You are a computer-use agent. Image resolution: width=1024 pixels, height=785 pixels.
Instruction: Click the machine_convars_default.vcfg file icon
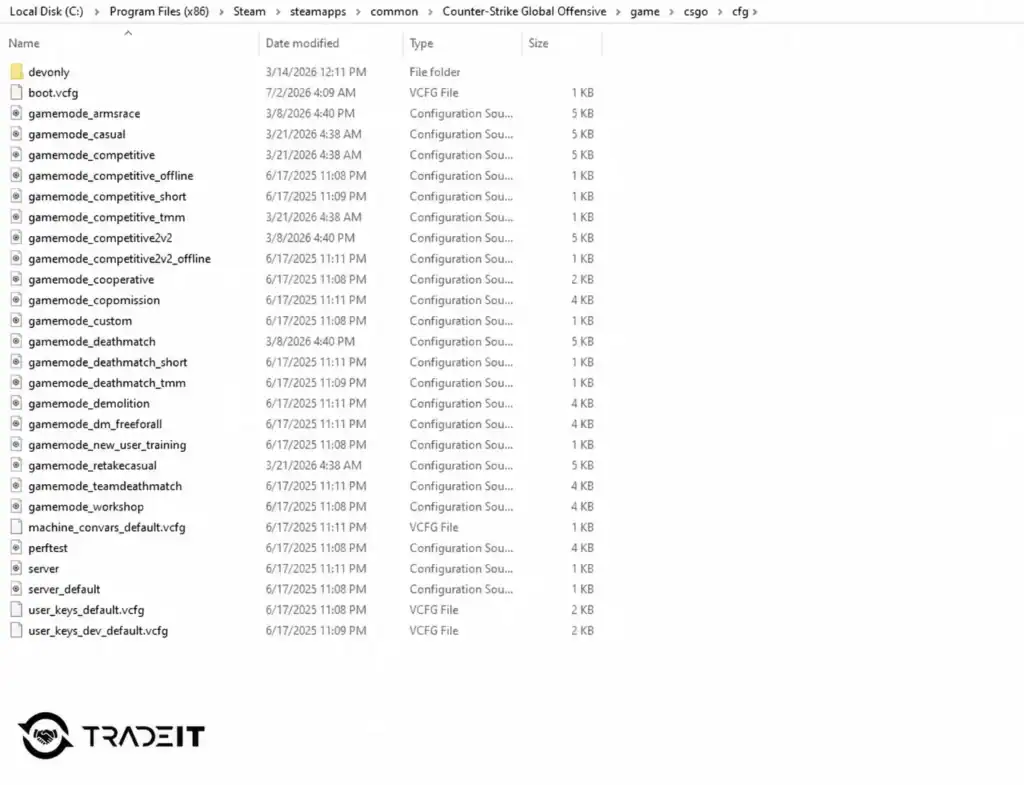pos(16,527)
